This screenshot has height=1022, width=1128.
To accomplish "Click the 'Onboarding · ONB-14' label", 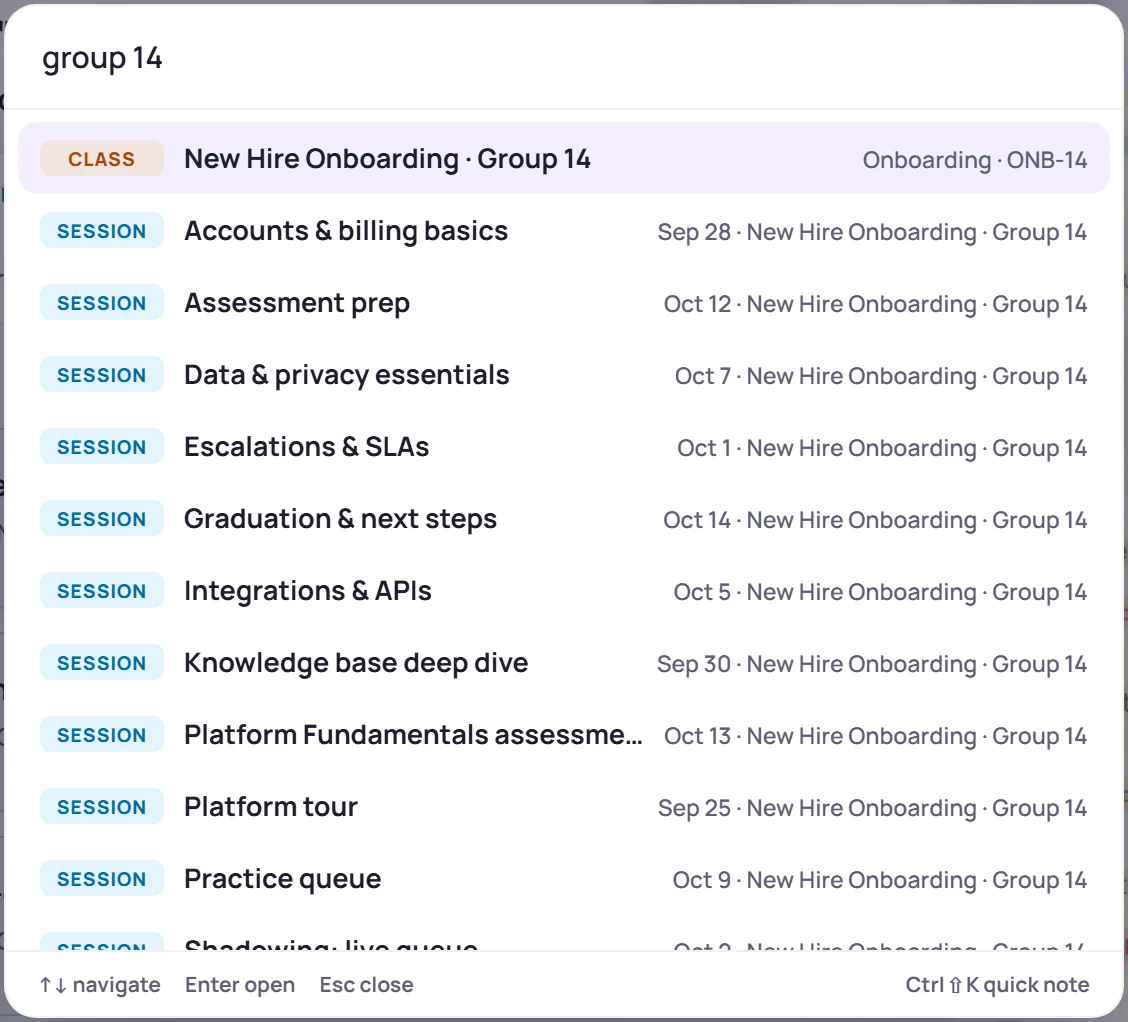I will tap(975, 160).
